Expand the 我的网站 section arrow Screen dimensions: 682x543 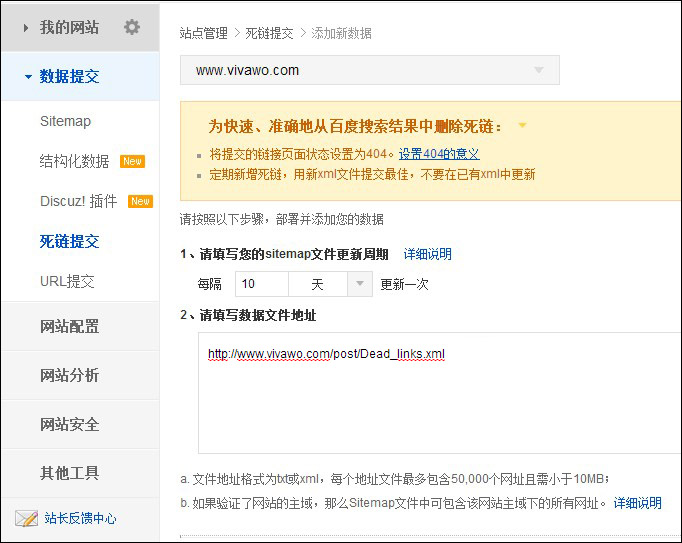(x=26, y=28)
